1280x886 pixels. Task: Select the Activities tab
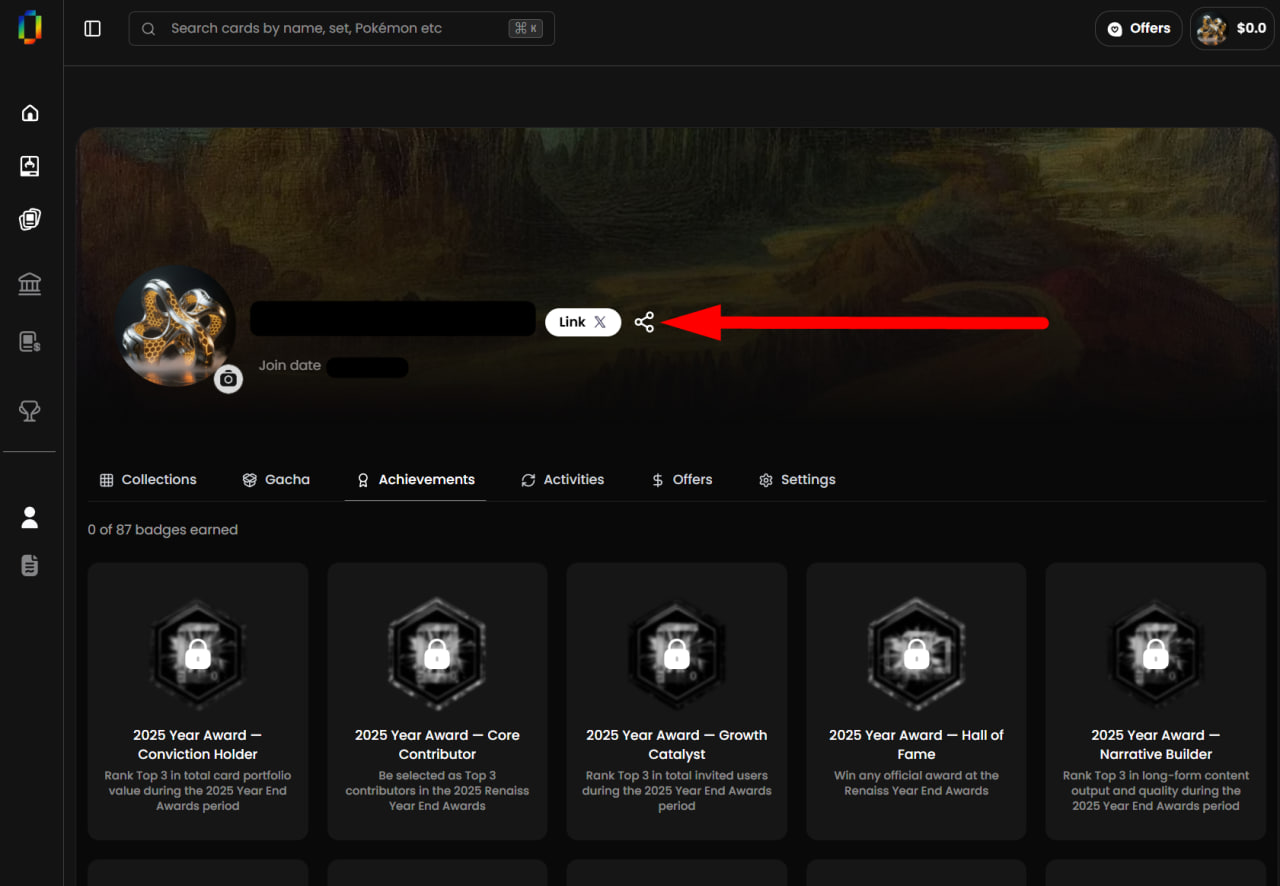click(x=563, y=480)
